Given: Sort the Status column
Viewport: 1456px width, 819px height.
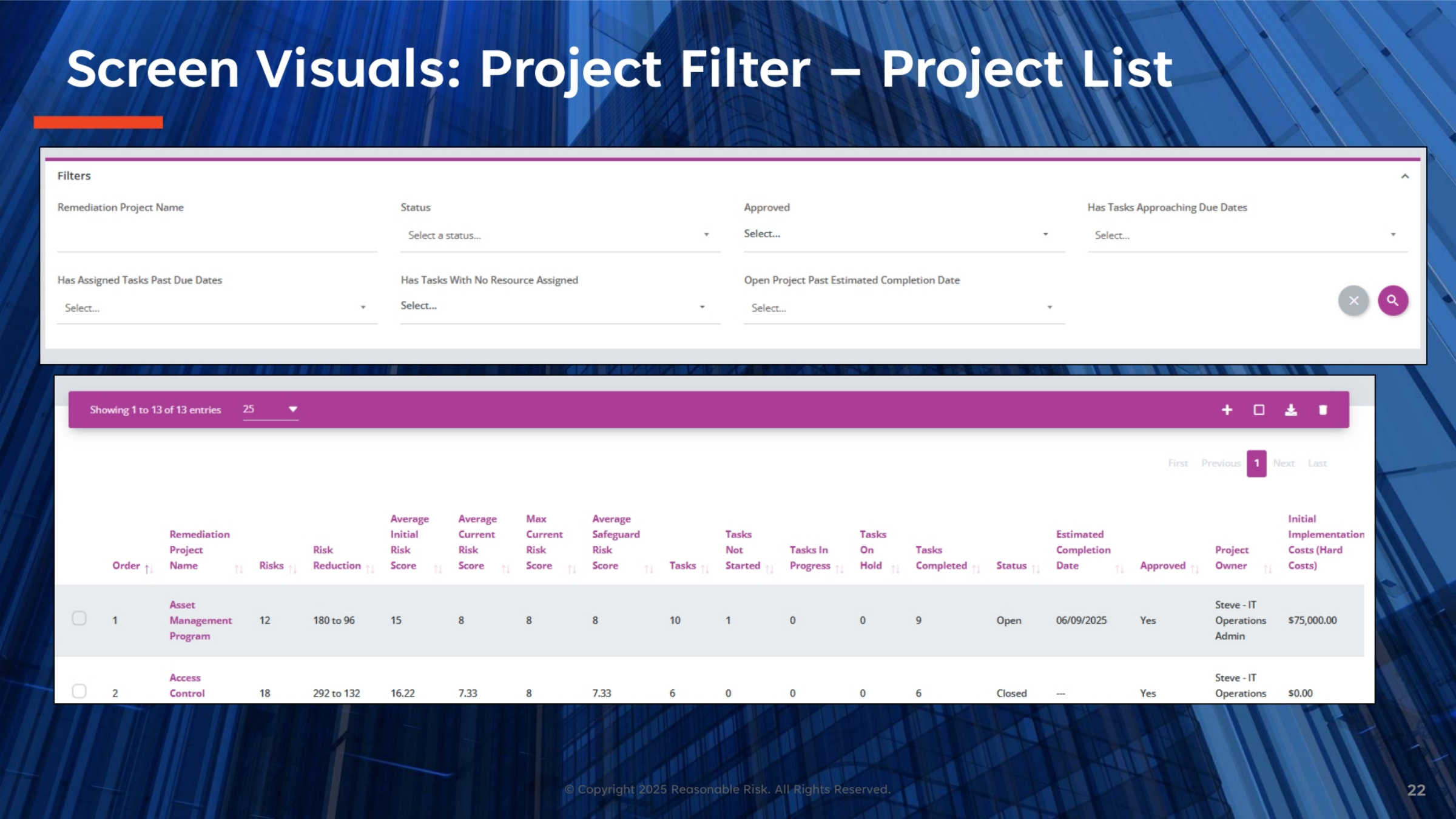Looking at the screenshot, I should point(1036,568).
